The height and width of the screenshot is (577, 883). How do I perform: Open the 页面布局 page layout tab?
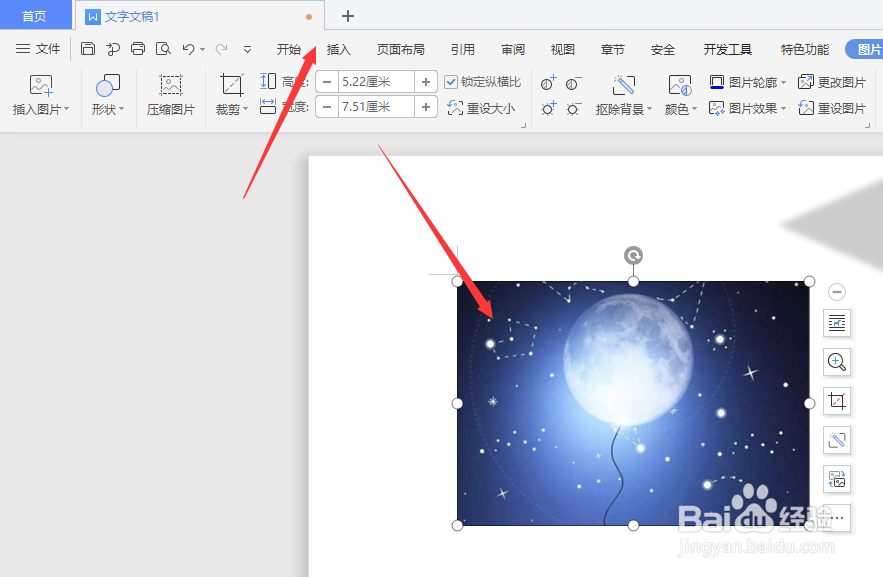[399, 48]
